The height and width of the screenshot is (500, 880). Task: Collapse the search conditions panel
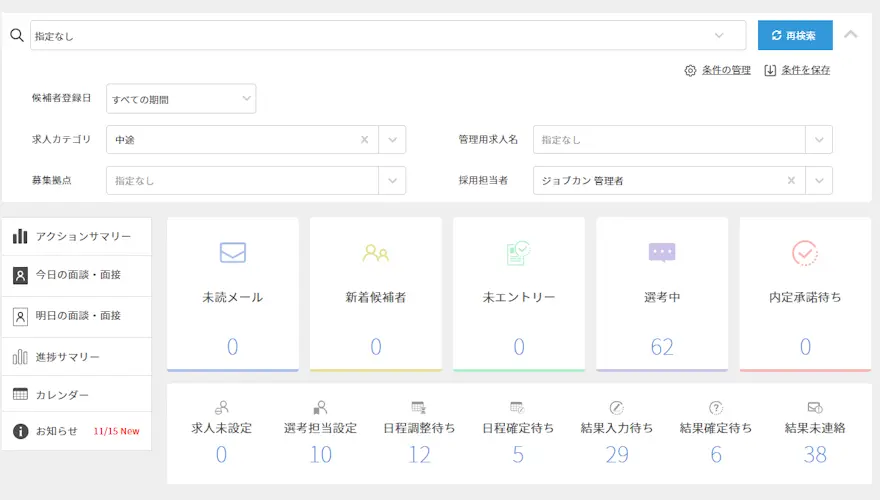851,34
